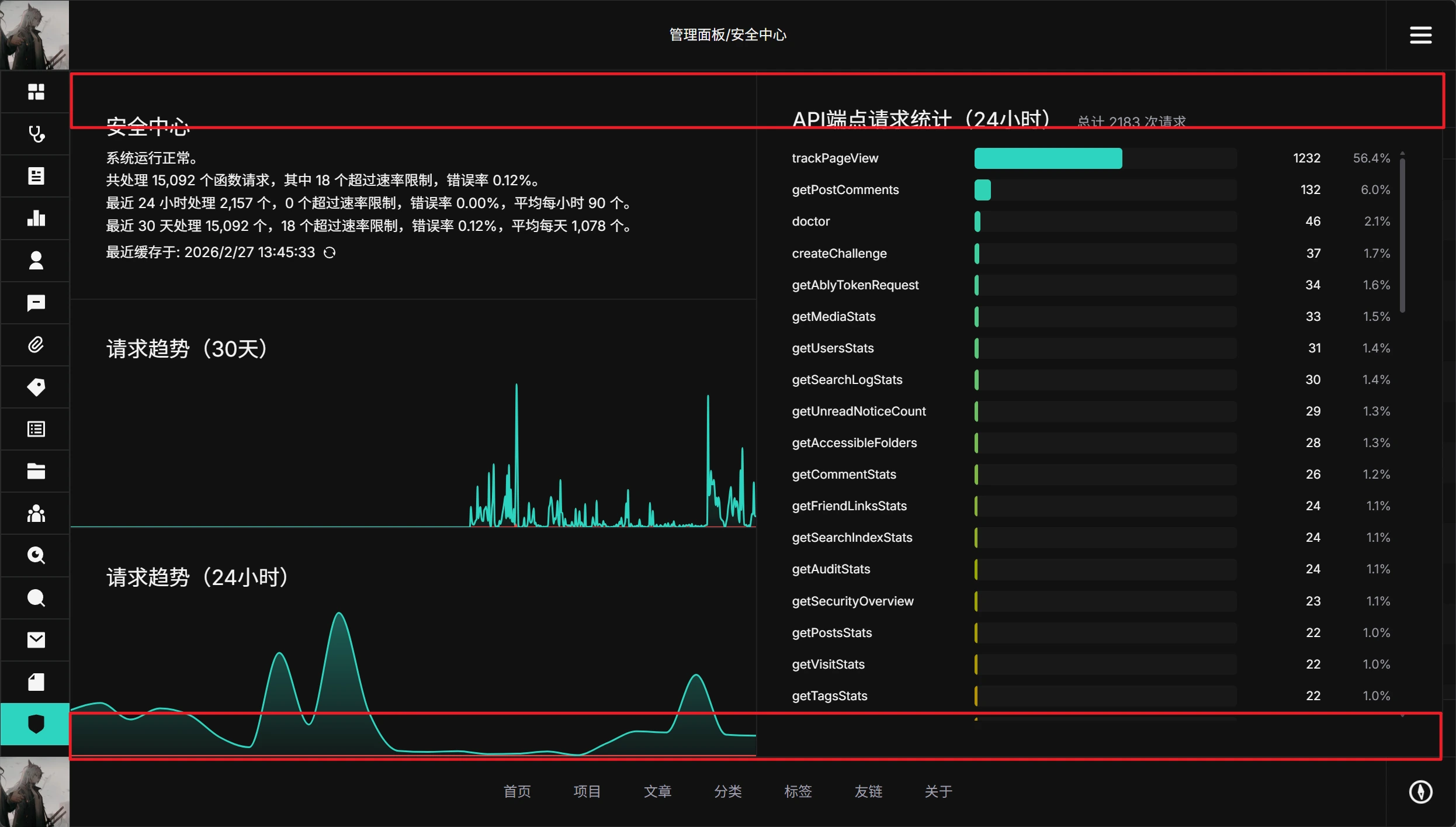Open 文章 in the footer navigation
This screenshot has height=827, width=1456.
tap(657, 791)
